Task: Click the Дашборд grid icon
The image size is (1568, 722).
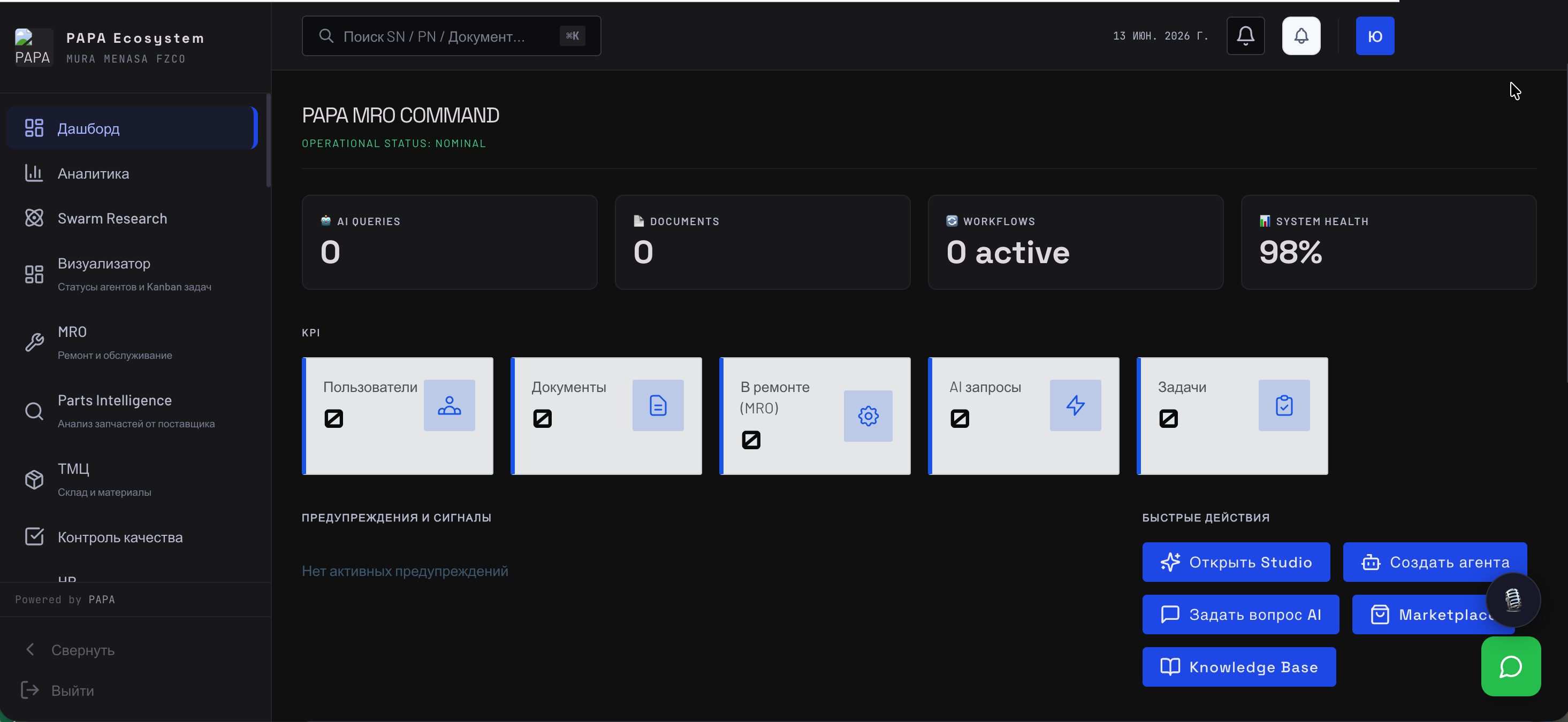Action: 34,128
